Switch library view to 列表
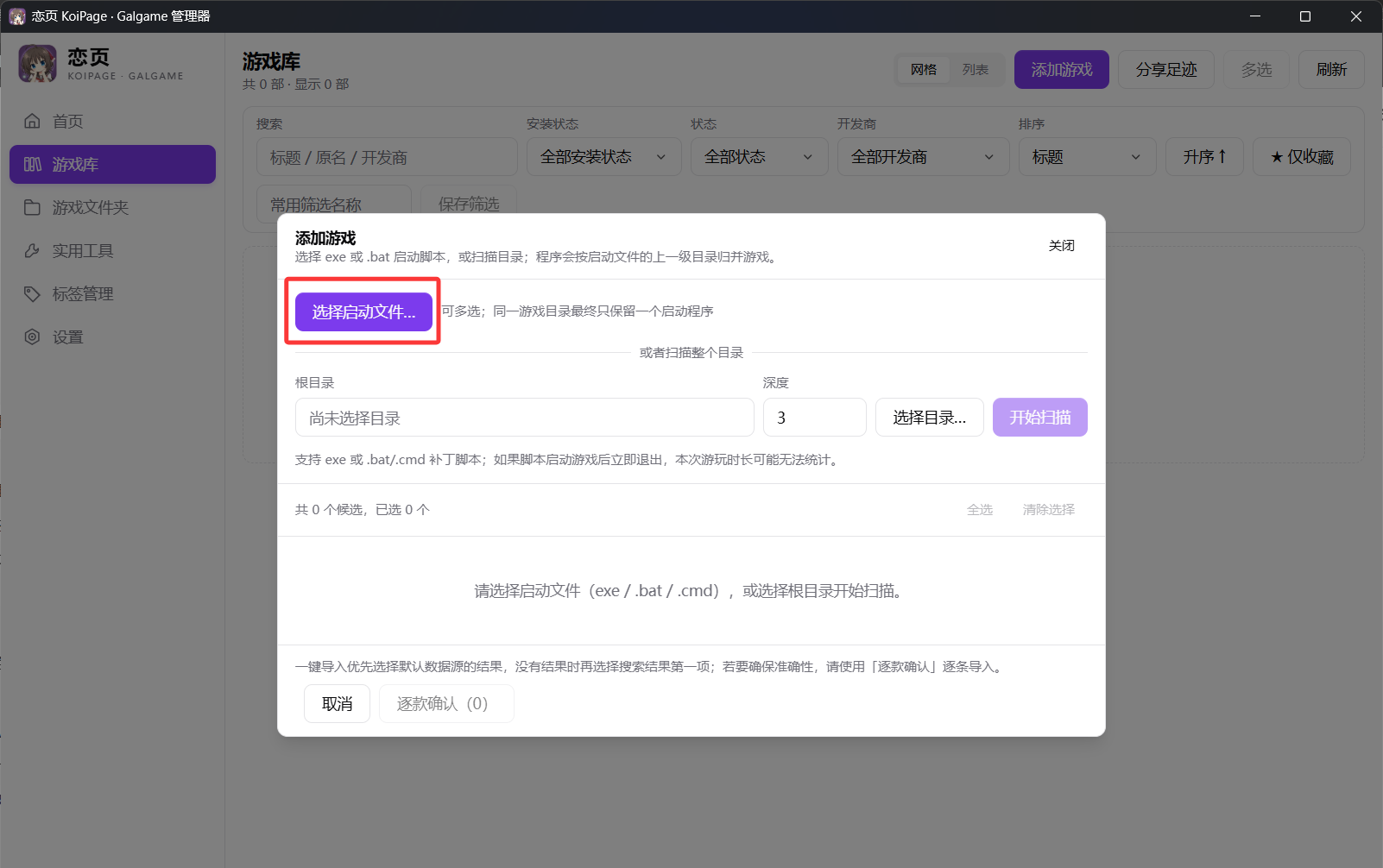 pos(975,69)
